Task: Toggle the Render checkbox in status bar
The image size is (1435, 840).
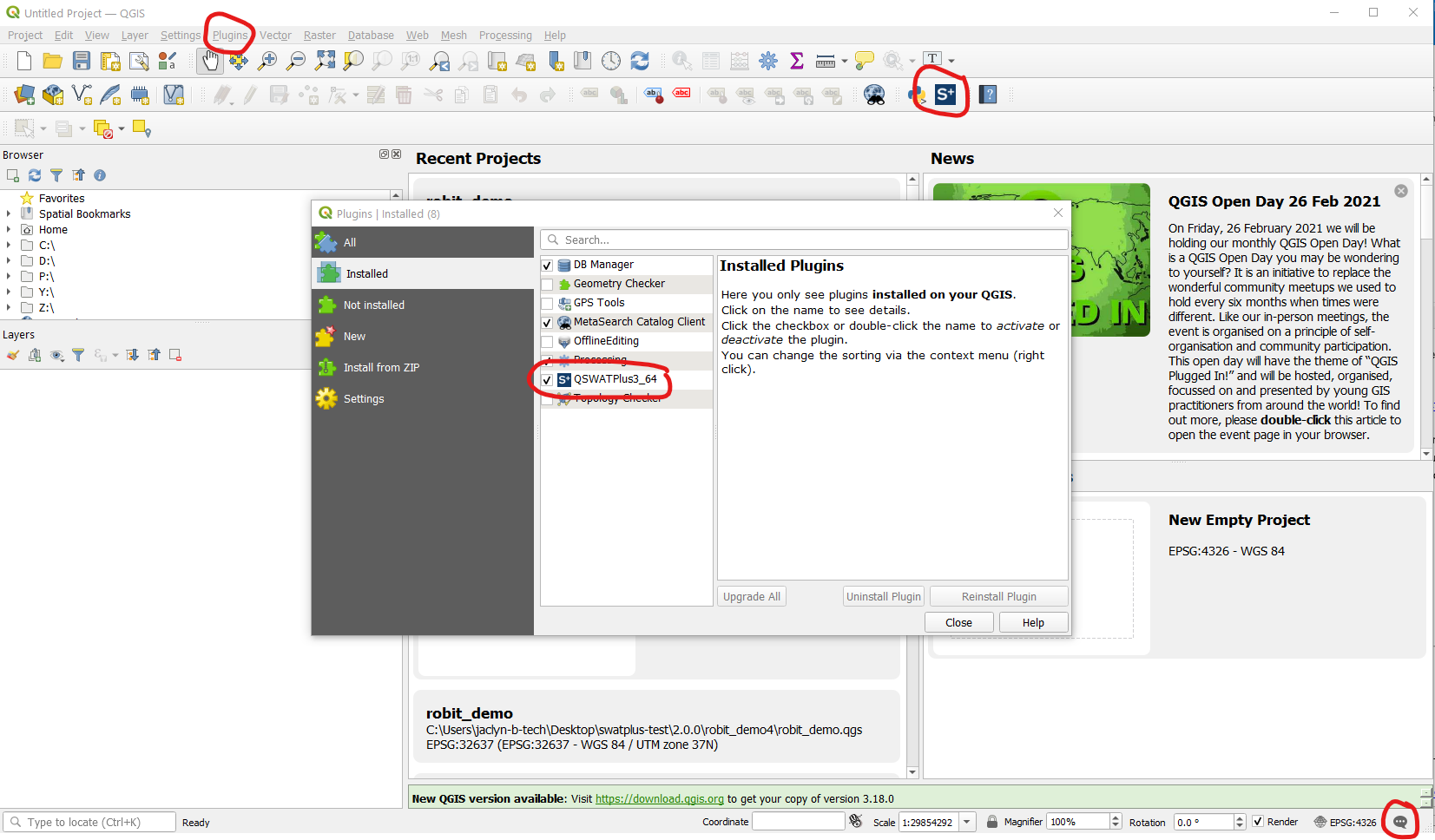Action: [x=1258, y=822]
